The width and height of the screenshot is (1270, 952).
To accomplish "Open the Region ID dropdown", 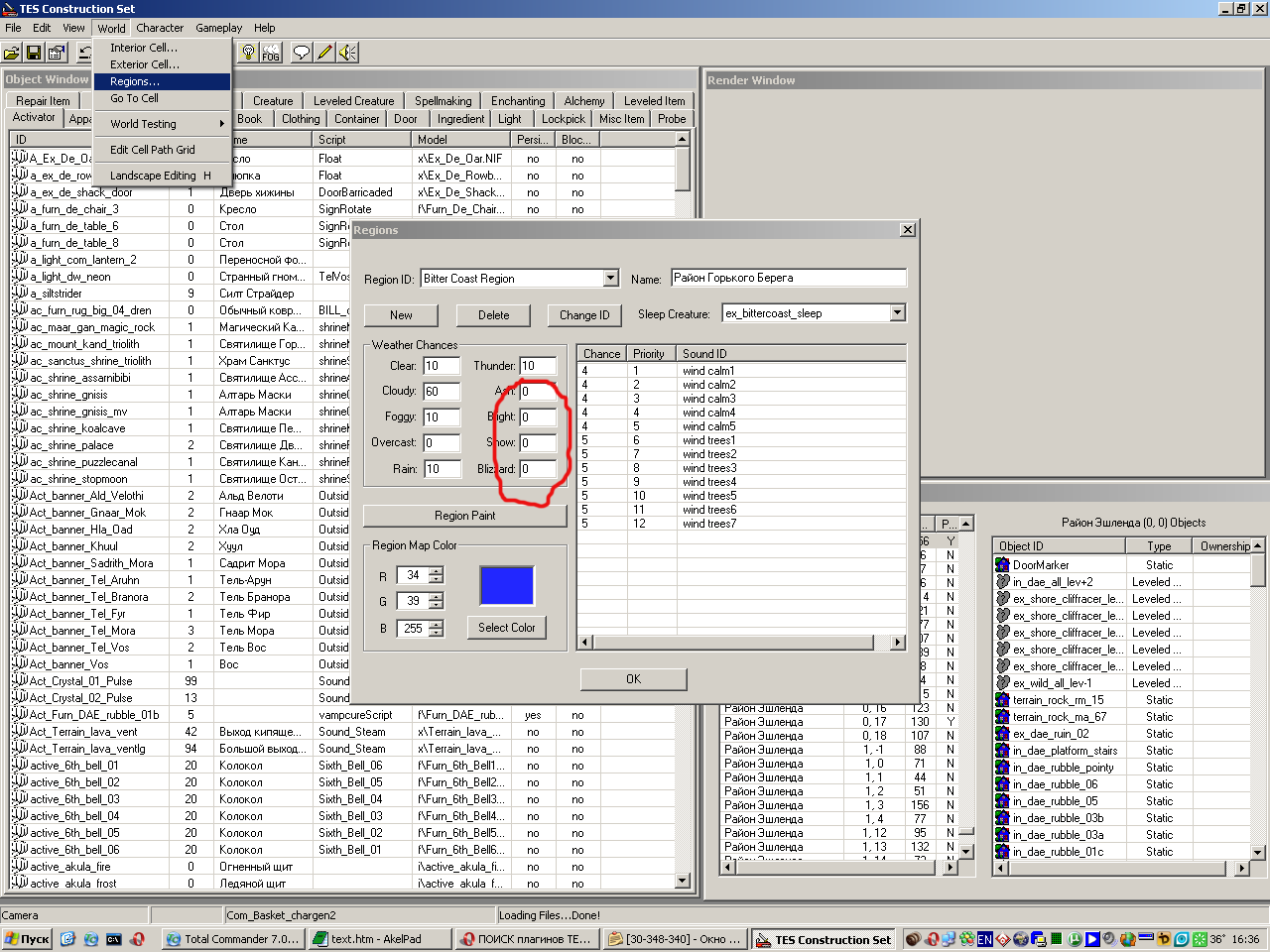I will (x=611, y=279).
